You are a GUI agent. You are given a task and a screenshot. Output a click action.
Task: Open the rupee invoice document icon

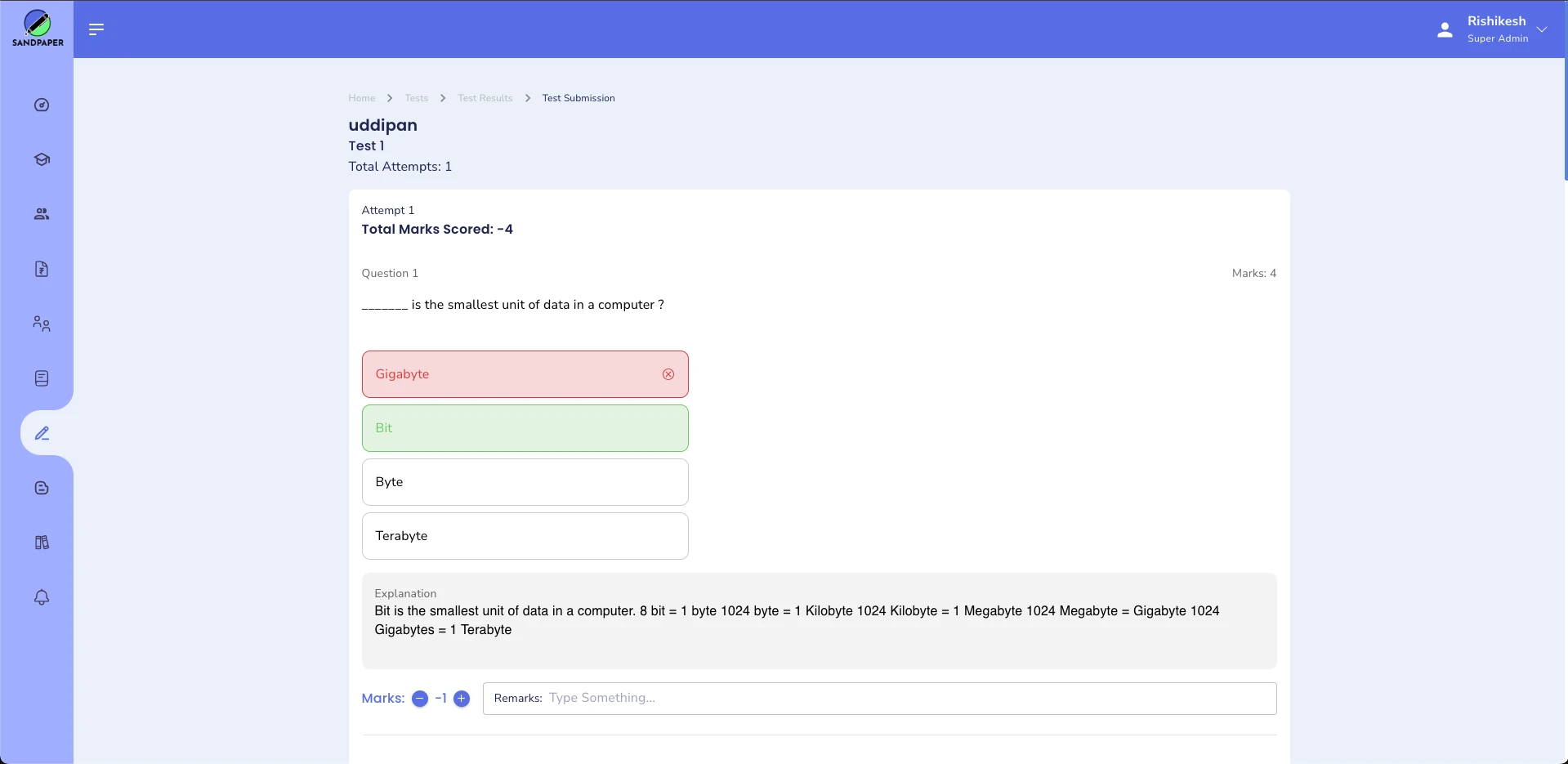(x=42, y=269)
